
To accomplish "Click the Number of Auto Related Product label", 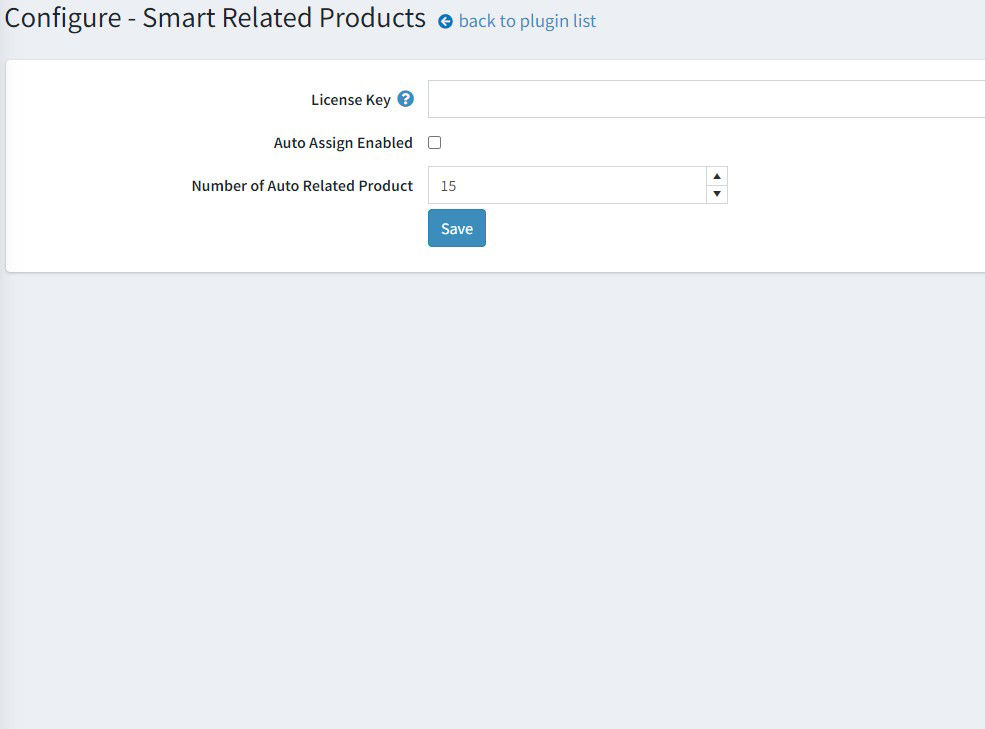I will coord(302,186).
